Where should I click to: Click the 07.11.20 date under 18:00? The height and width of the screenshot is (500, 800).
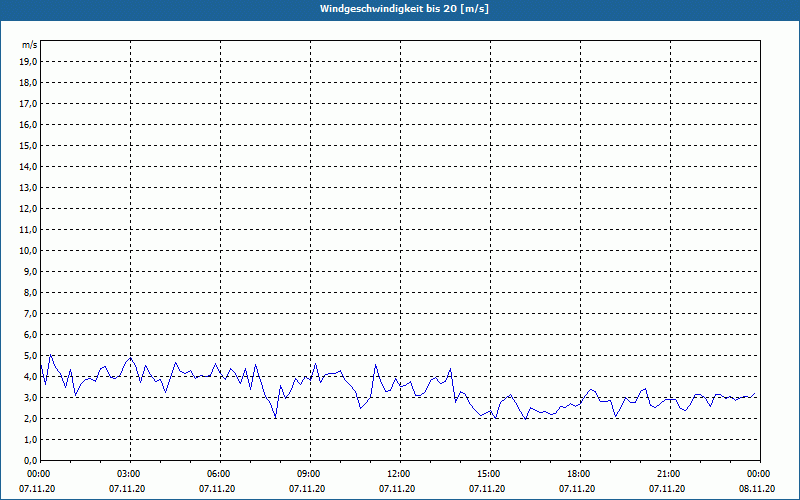point(577,489)
